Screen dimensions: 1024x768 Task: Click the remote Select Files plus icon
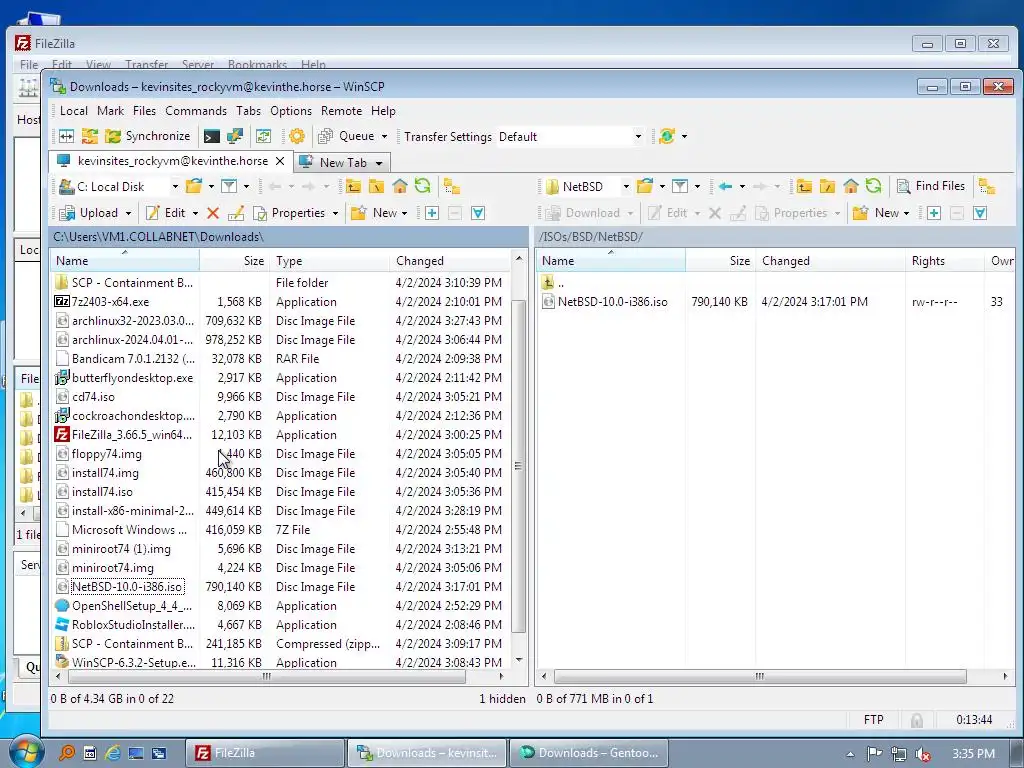934,213
